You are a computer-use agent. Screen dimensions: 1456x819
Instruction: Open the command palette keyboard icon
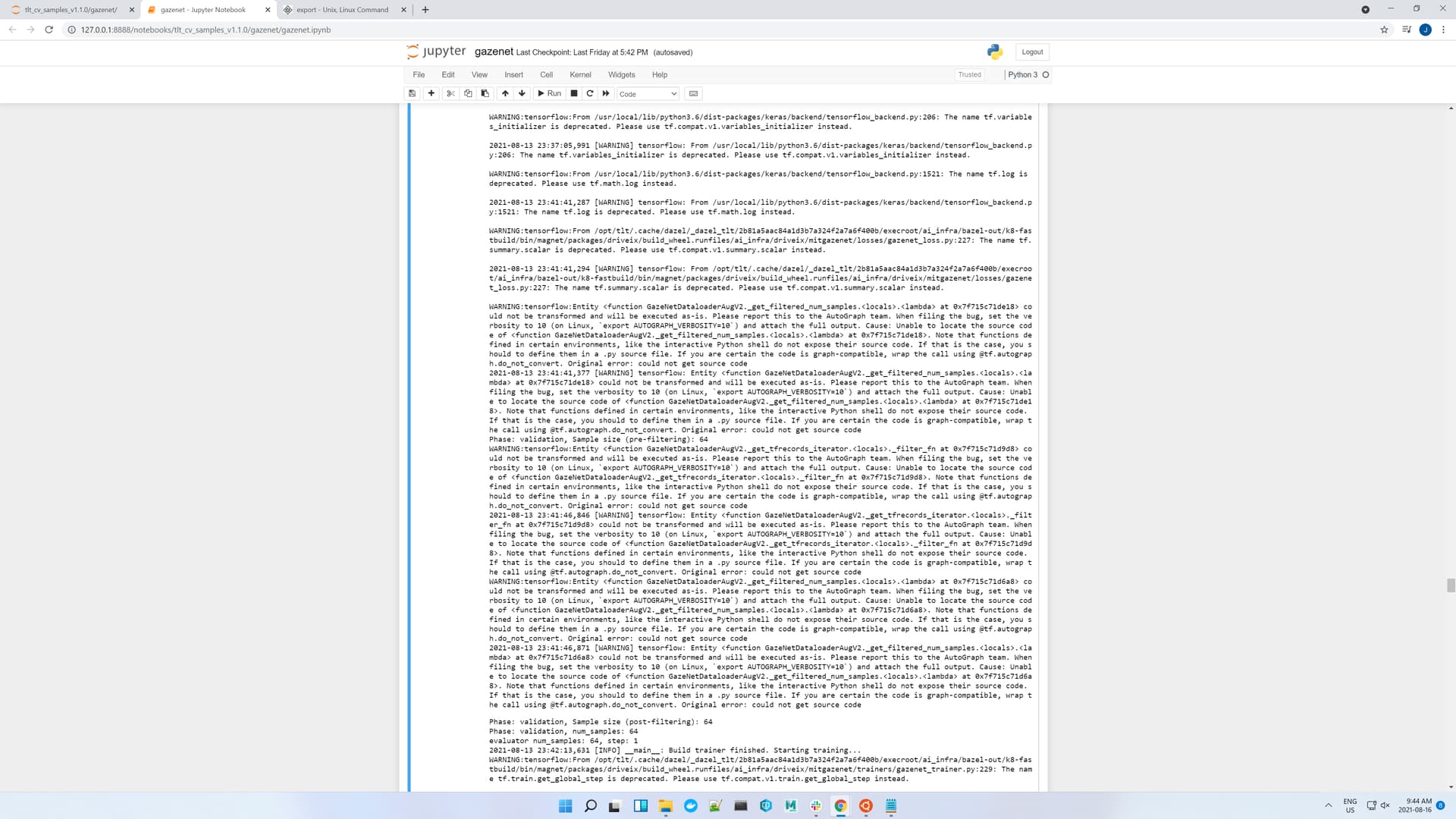[x=693, y=93]
